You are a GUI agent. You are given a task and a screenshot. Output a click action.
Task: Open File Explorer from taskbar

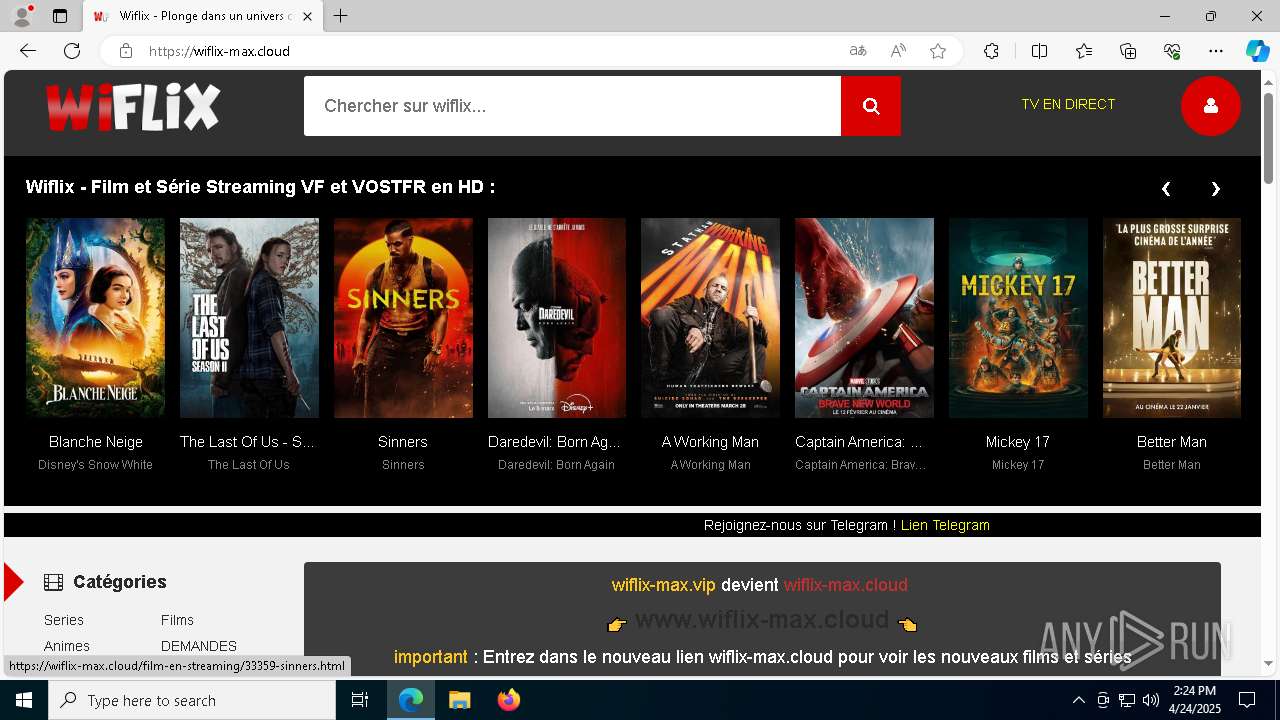coord(459,700)
